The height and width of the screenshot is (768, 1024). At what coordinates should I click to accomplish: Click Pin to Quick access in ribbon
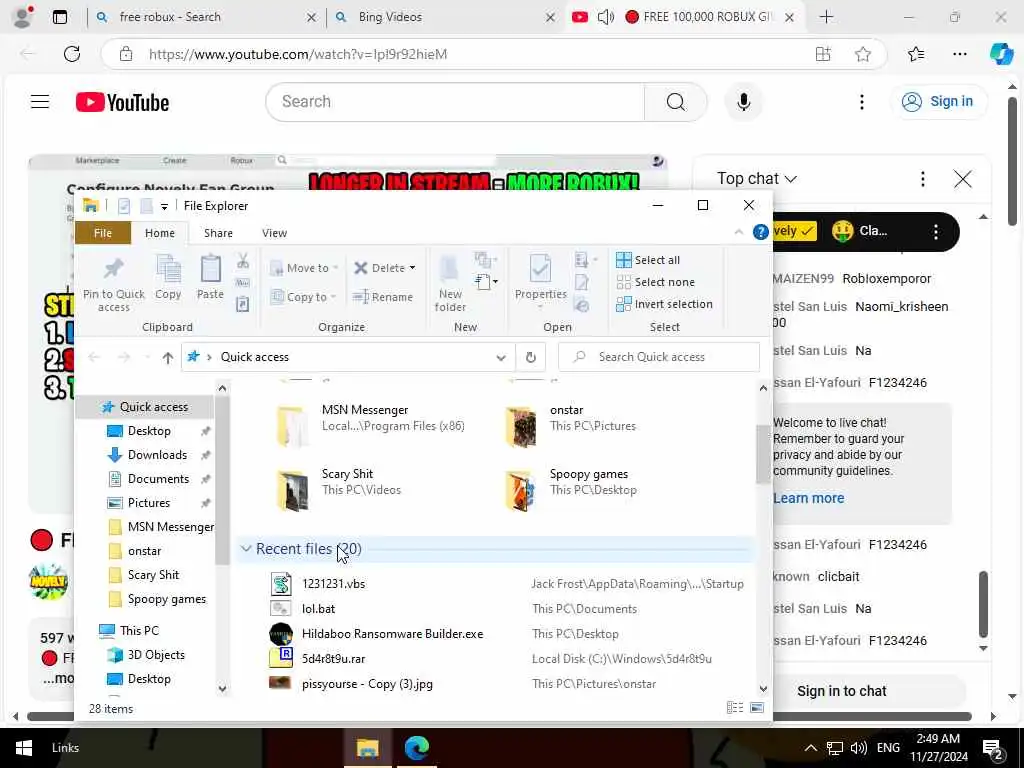coord(114,283)
